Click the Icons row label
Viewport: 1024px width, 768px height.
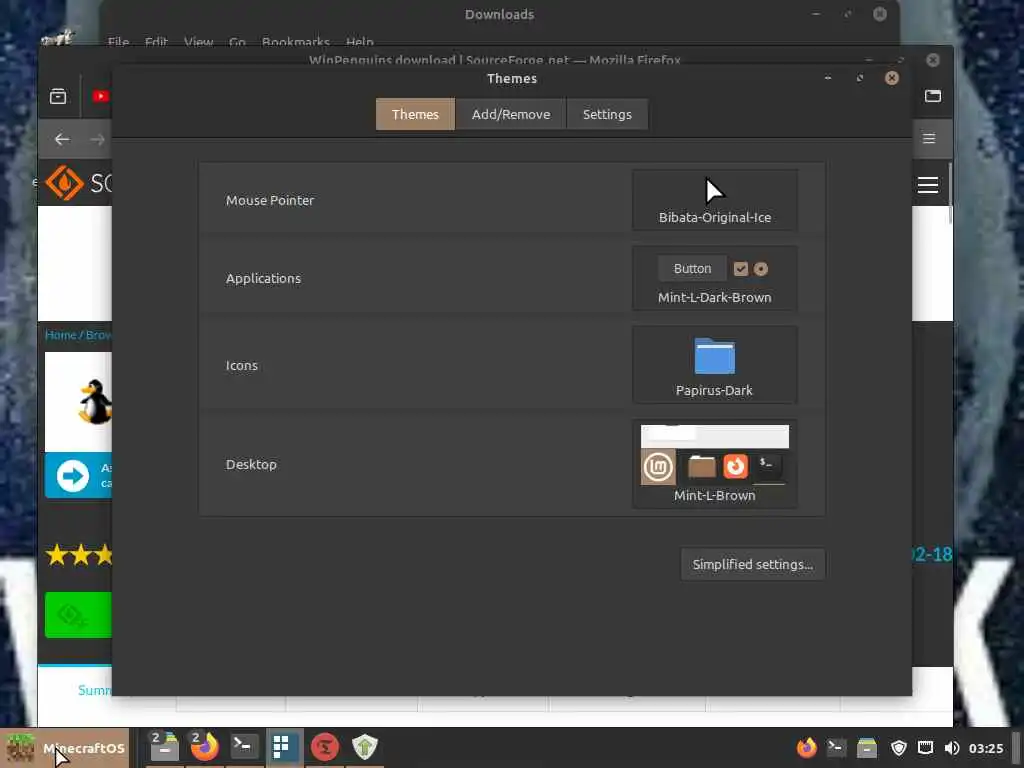[242, 366]
